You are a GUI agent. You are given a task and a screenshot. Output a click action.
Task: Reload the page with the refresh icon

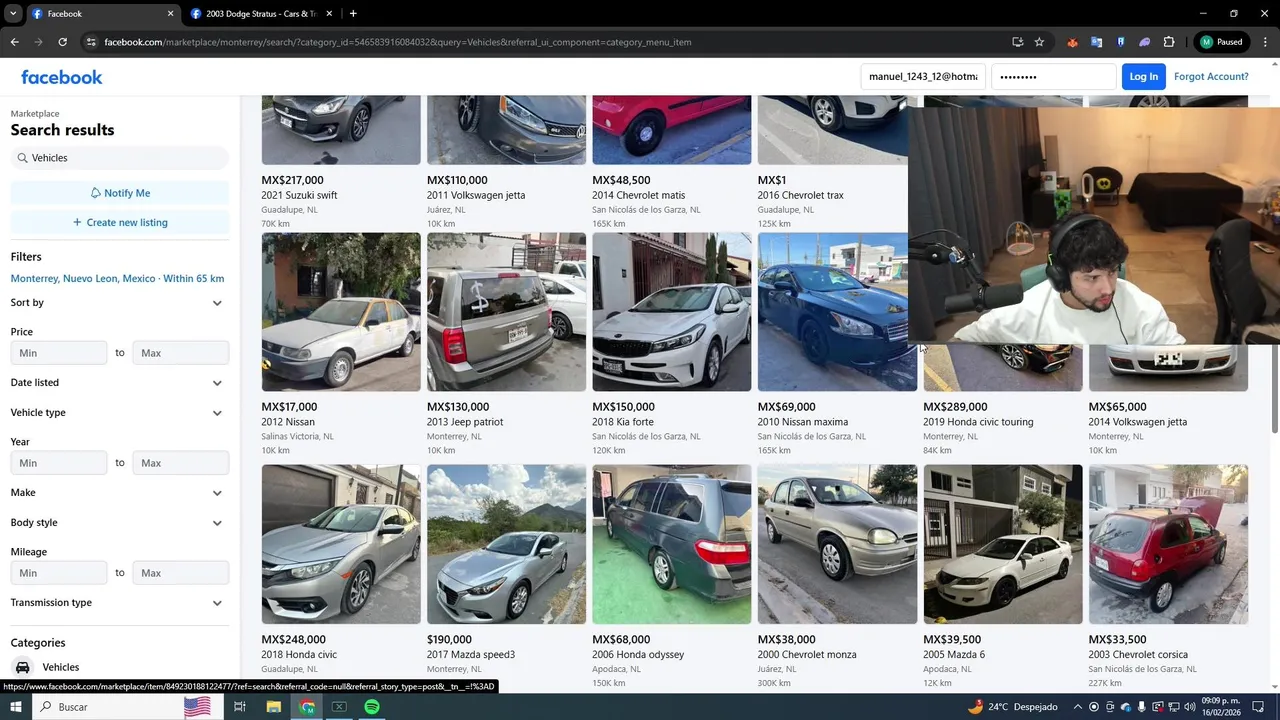pos(62,42)
